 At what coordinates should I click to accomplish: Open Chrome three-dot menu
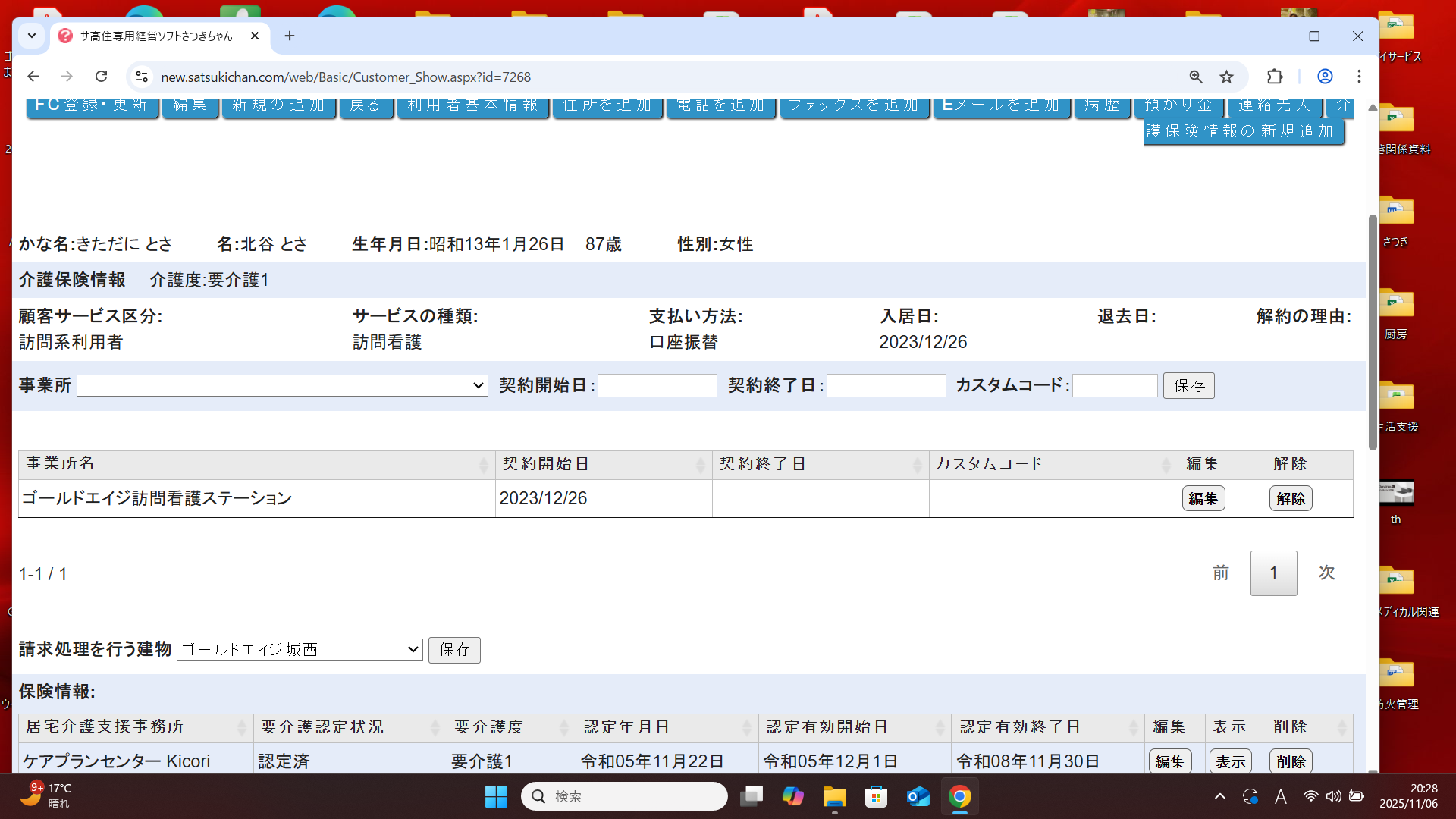1359,77
